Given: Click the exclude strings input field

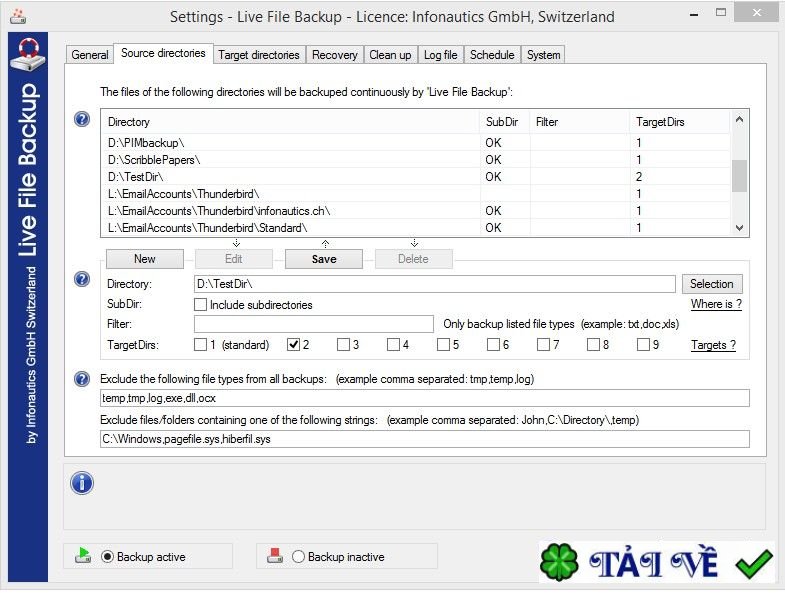Looking at the screenshot, I should click(425, 439).
